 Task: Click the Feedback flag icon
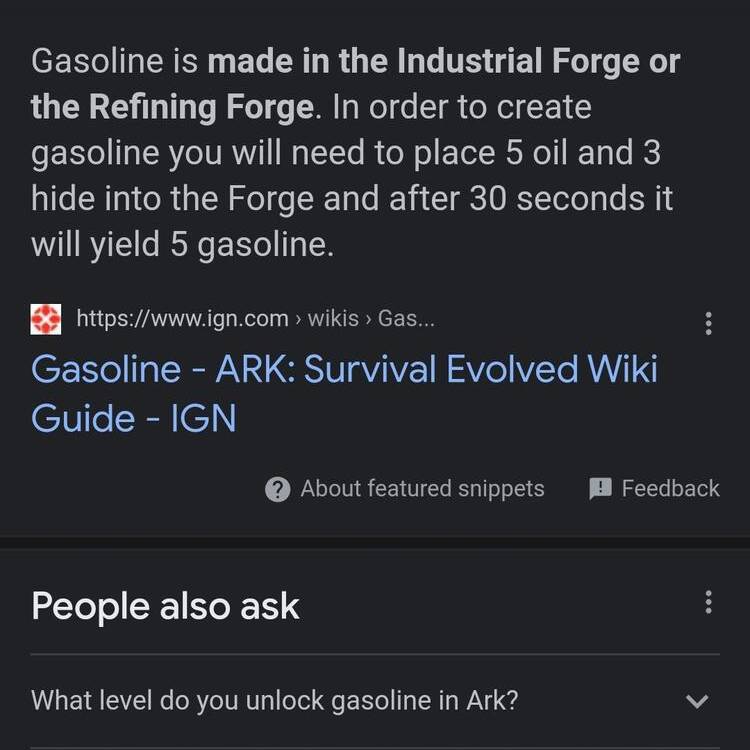tap(600, 488)
